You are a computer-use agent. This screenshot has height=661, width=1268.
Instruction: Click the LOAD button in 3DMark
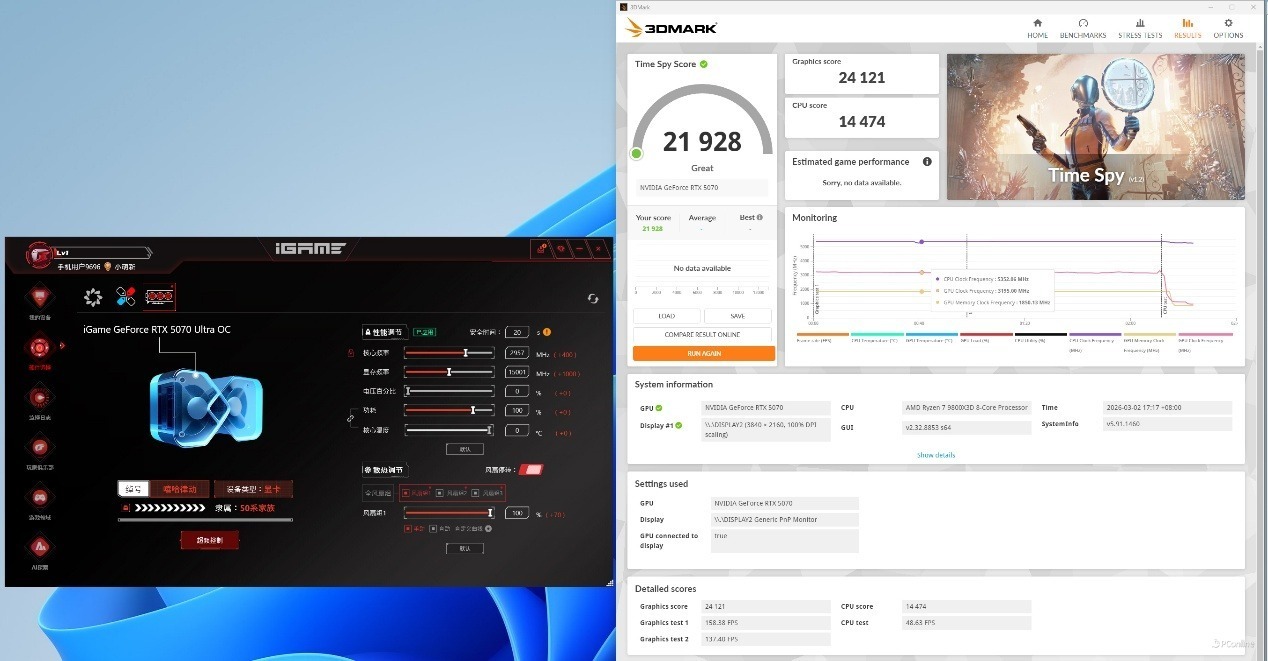pos(666,316)
